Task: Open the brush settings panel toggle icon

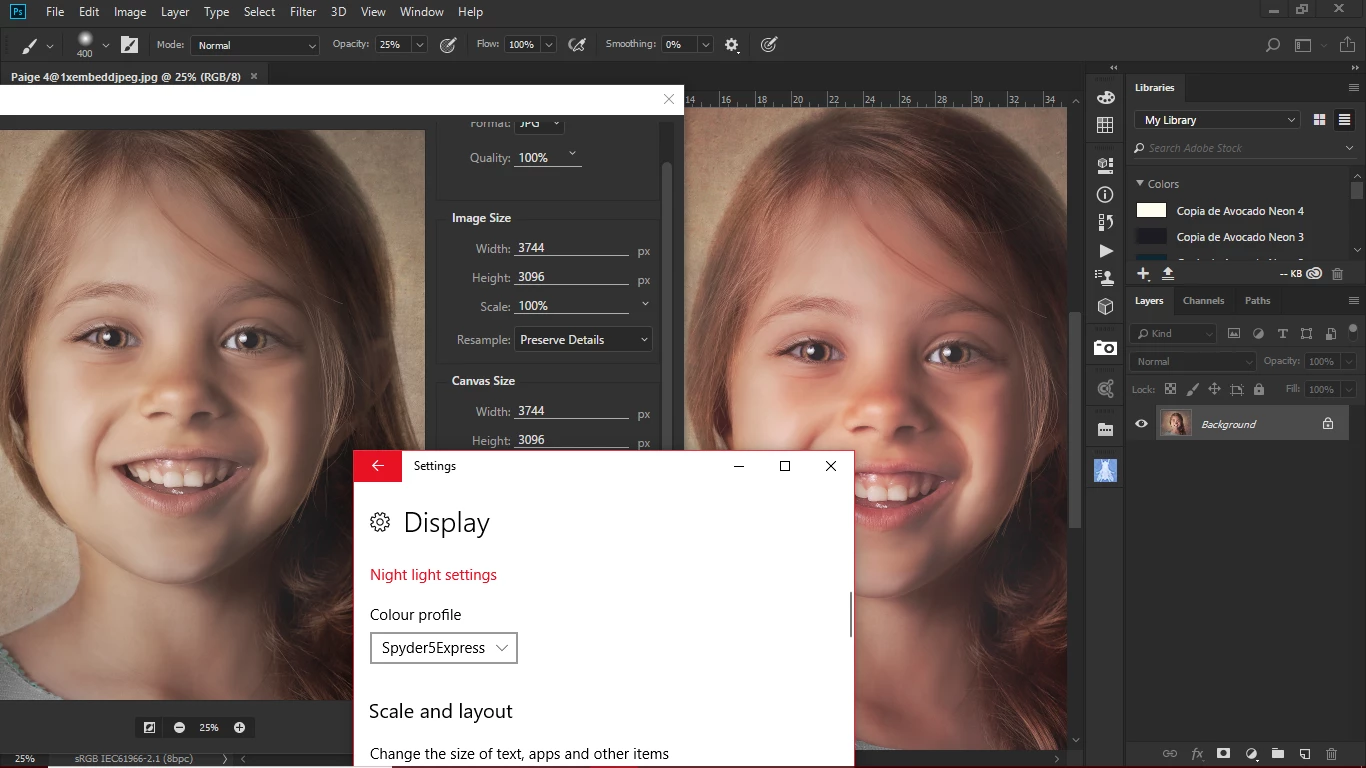Action: pos(129,45)
